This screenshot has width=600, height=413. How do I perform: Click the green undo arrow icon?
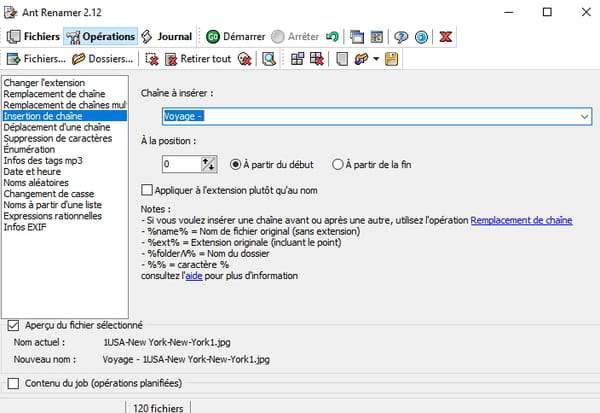(332, 37)
